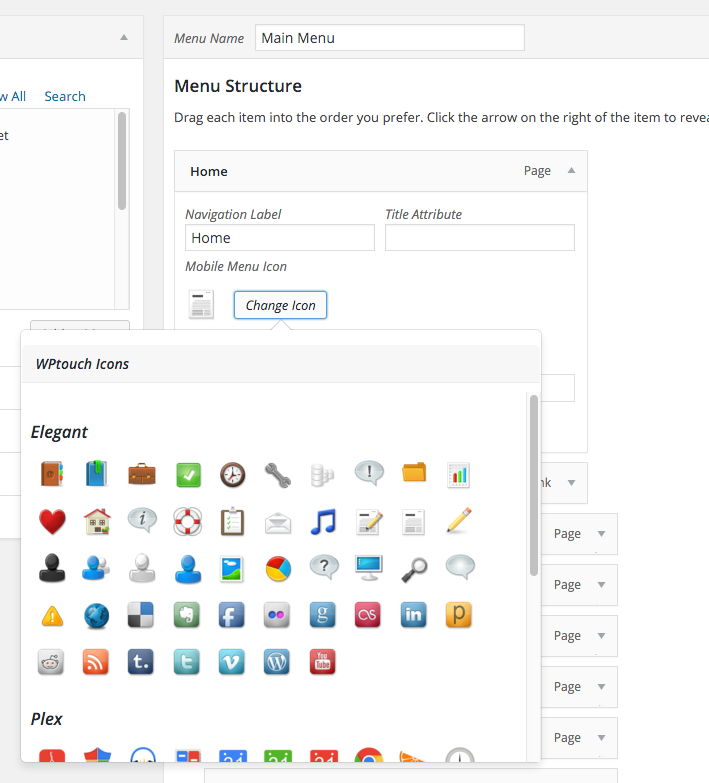
Task: Pick the Google g icon
Action: [323, 615]
